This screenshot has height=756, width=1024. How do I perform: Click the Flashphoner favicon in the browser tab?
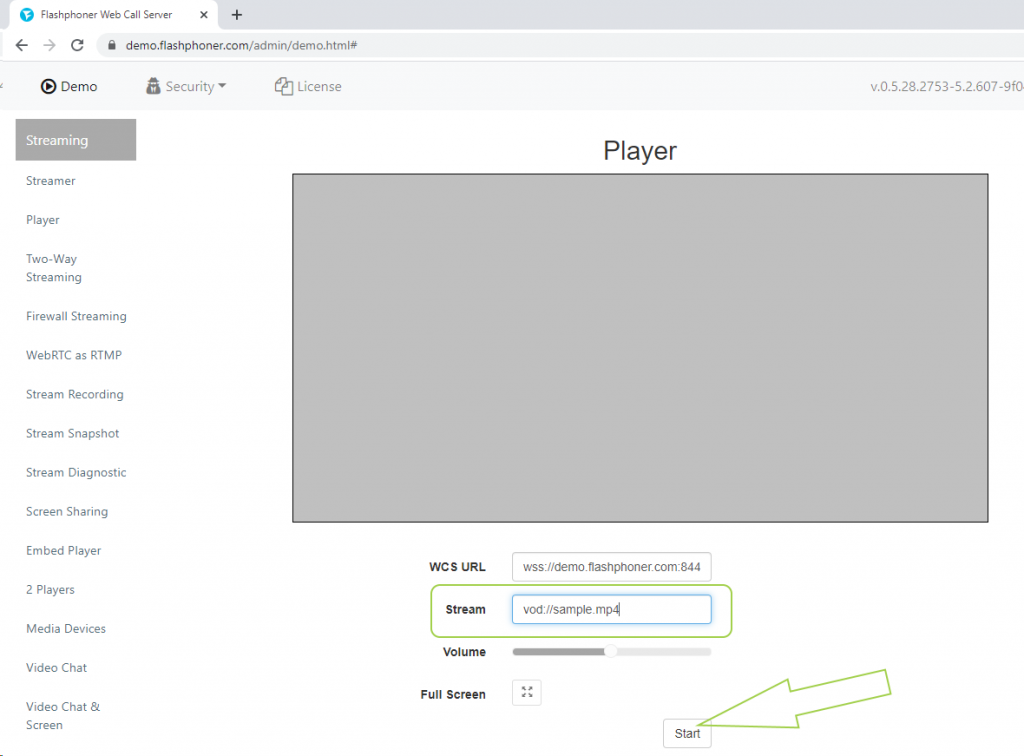click(27, 14)
